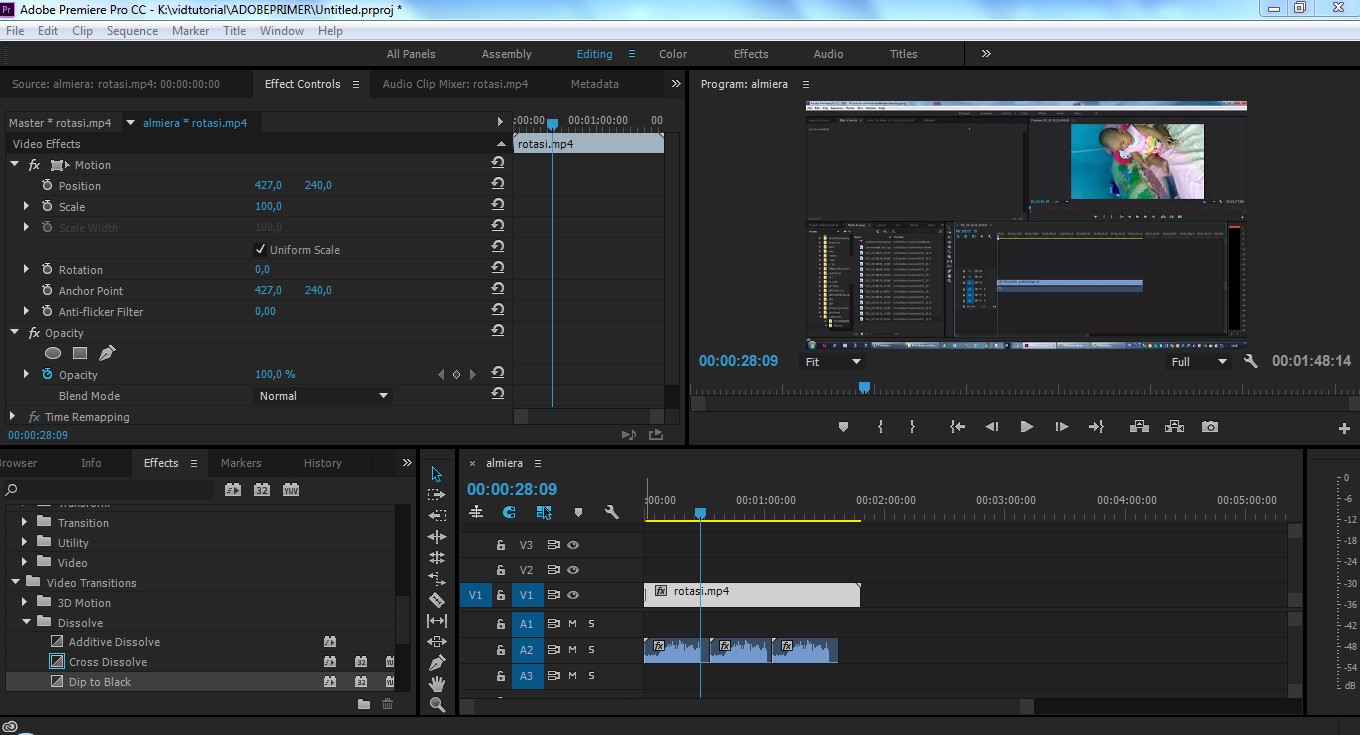Viewport: 1360px width, 735px height.
Task: Select the Track Select Forward tool
Action: (437, 495)
